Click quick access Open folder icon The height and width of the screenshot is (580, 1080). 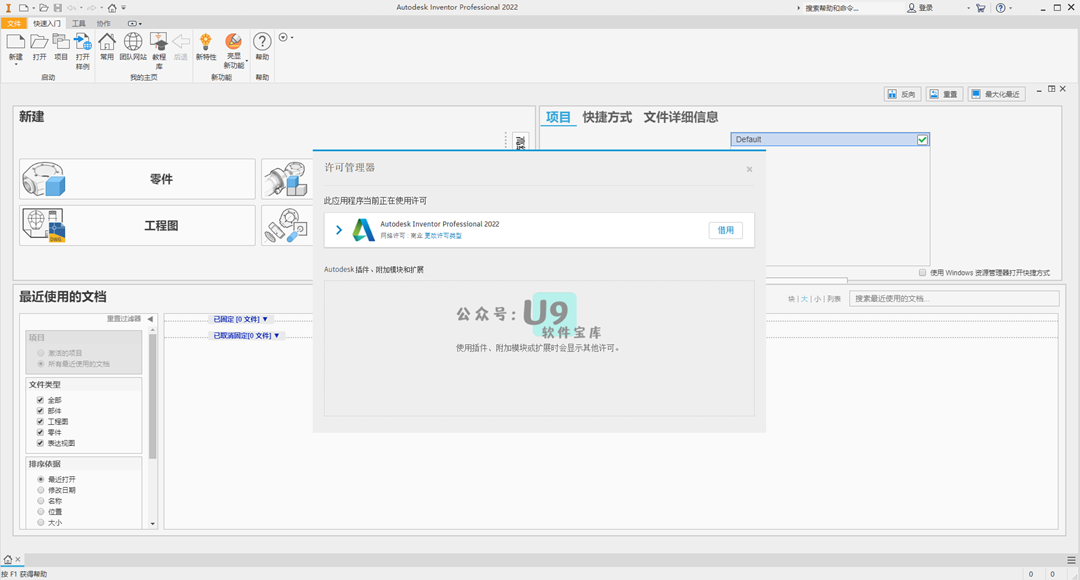point(43,8)
